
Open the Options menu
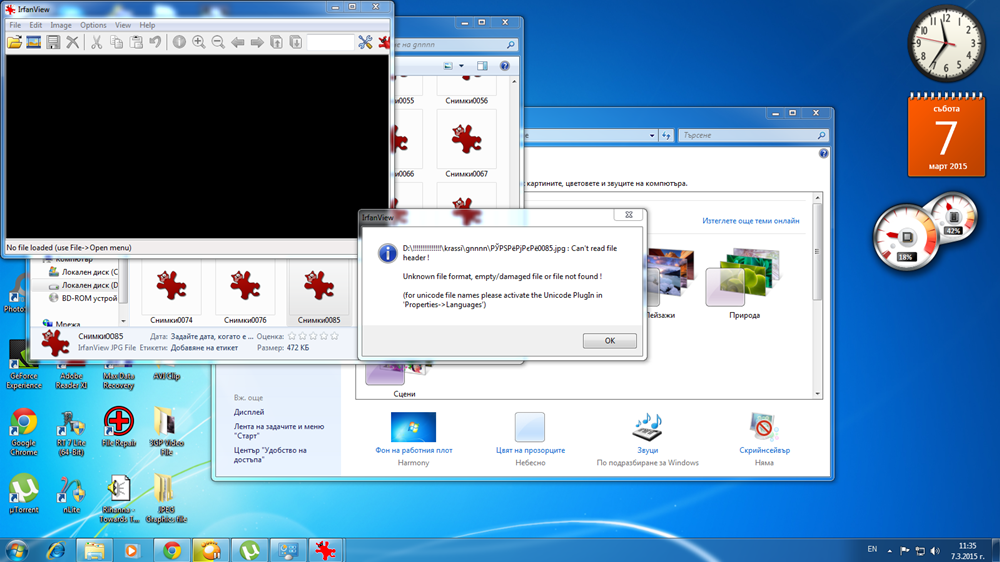93,25
